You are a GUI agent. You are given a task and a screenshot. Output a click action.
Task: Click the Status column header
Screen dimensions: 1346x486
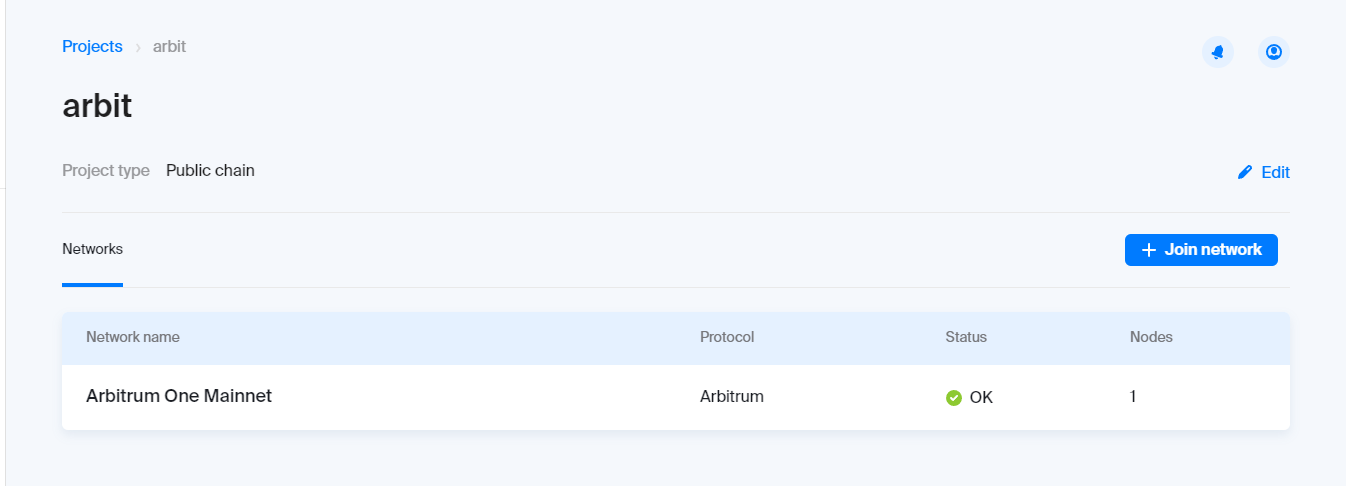[x=966, y=337]
